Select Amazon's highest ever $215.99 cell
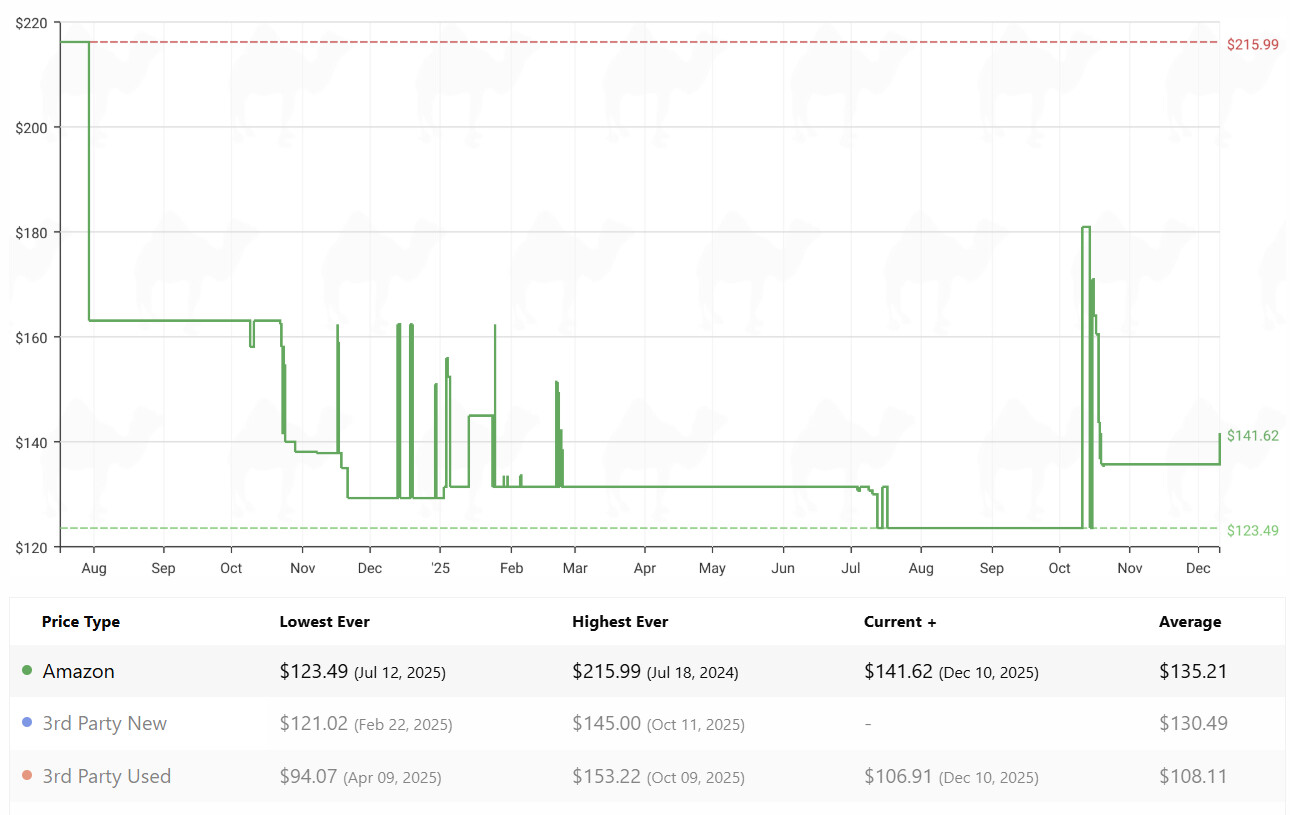Image resolution: width=1290 pixels, height=815 pixels. point(655,672)
